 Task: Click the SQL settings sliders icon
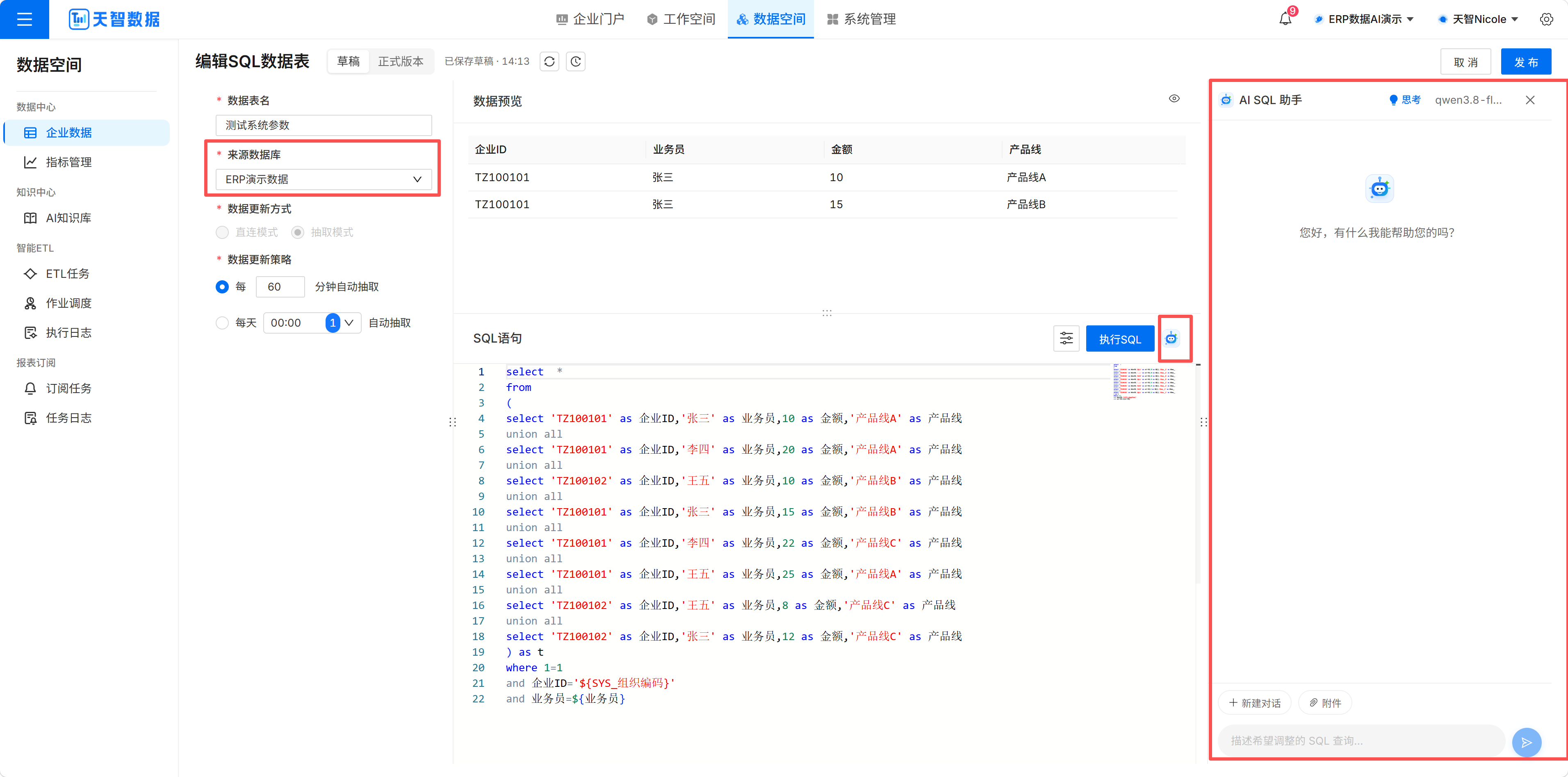tap(1067, 339)
